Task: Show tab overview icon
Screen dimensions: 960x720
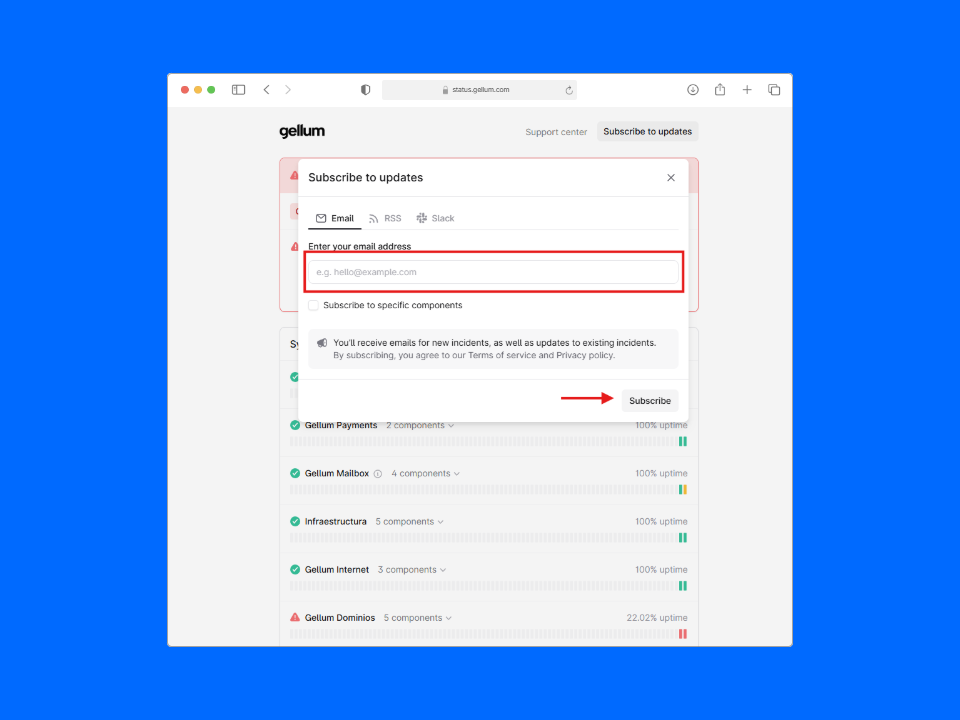Action: 774,90
